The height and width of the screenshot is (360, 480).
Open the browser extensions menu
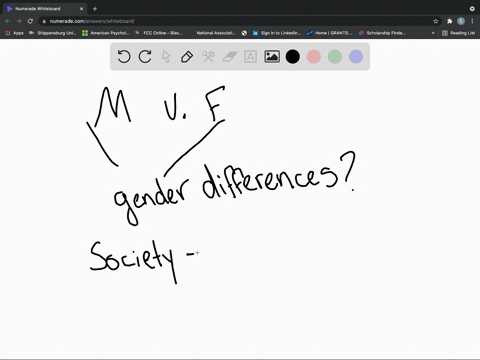(x=450, y=21)
